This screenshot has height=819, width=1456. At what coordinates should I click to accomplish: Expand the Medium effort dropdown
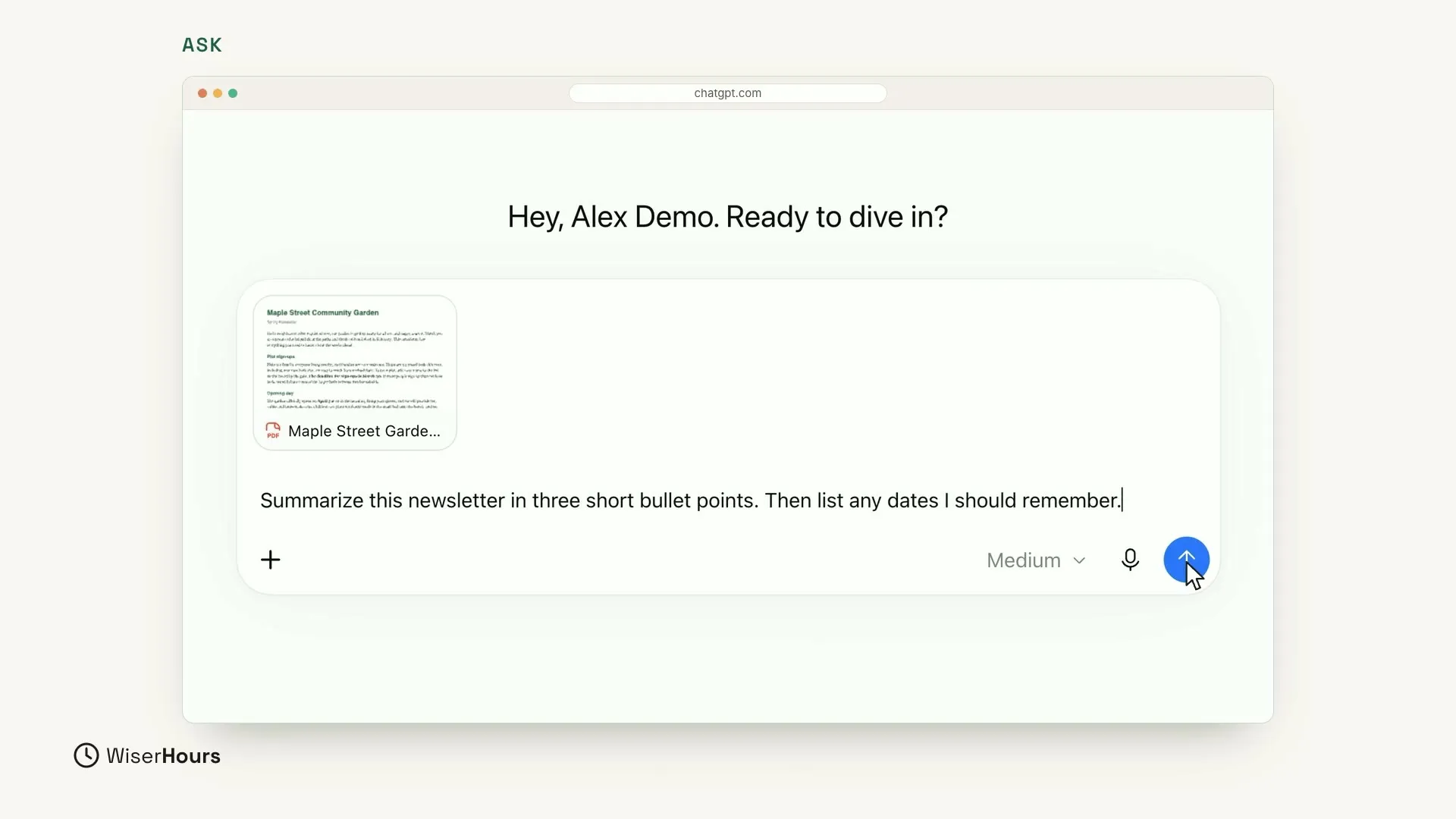click(x=1036, y=560)
